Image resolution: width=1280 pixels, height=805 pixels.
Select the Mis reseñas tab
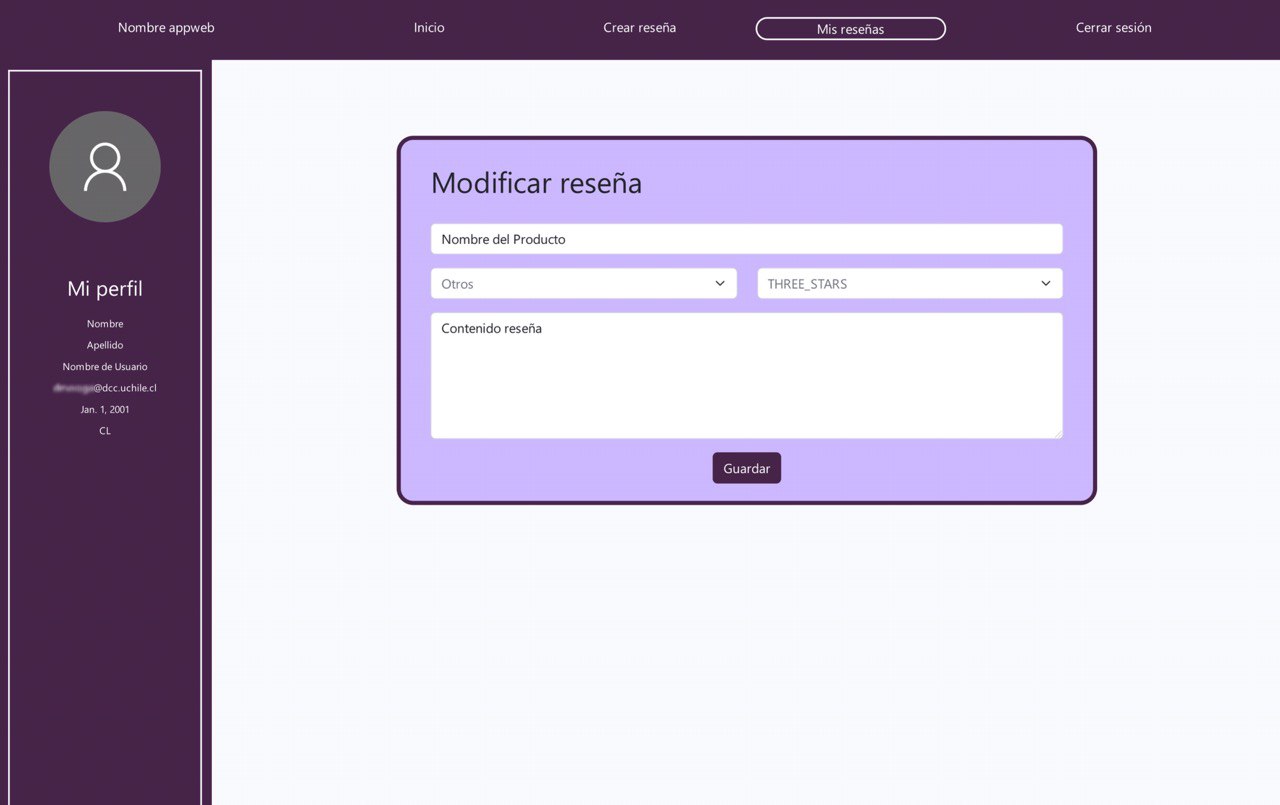tap(850, 29)
